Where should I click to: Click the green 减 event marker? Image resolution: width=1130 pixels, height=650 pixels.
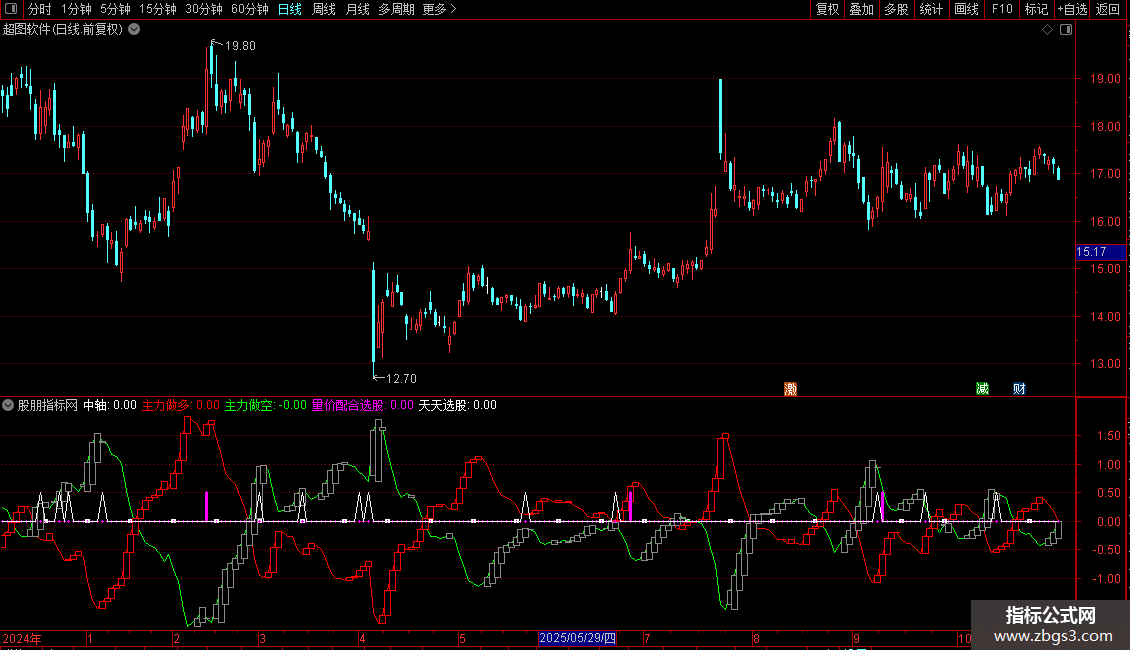pos(982,389)
